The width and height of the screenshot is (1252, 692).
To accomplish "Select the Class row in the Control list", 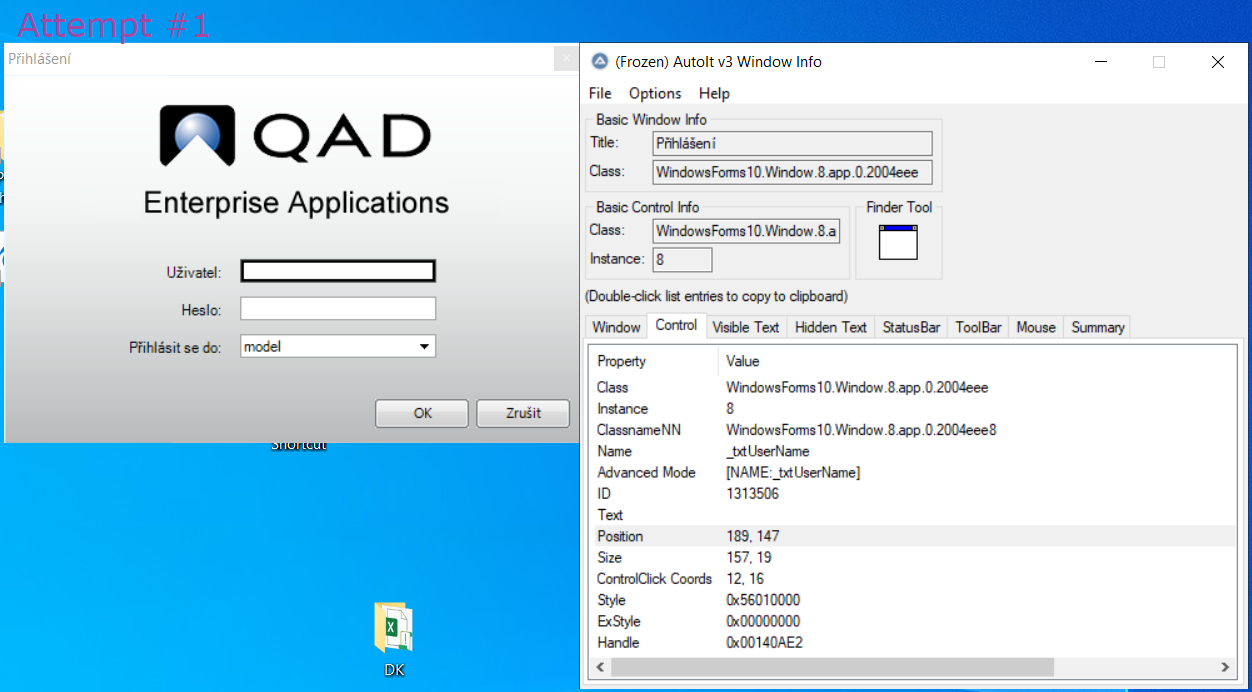I will [913, 387].
